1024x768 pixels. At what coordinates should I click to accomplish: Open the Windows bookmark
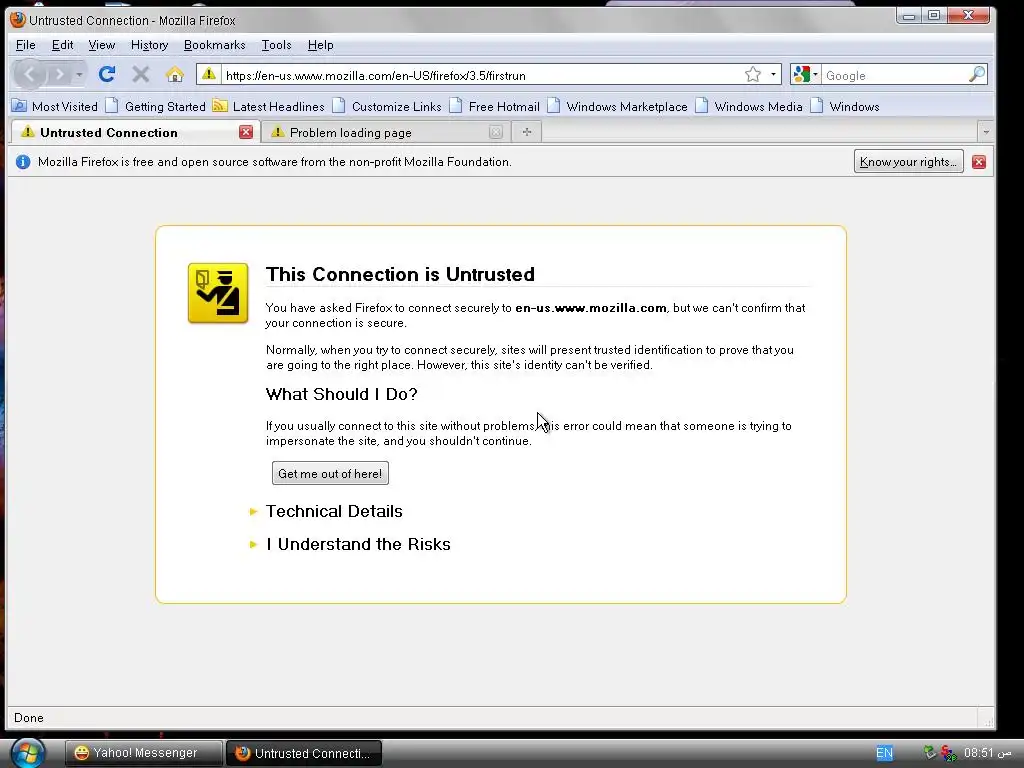844,106
